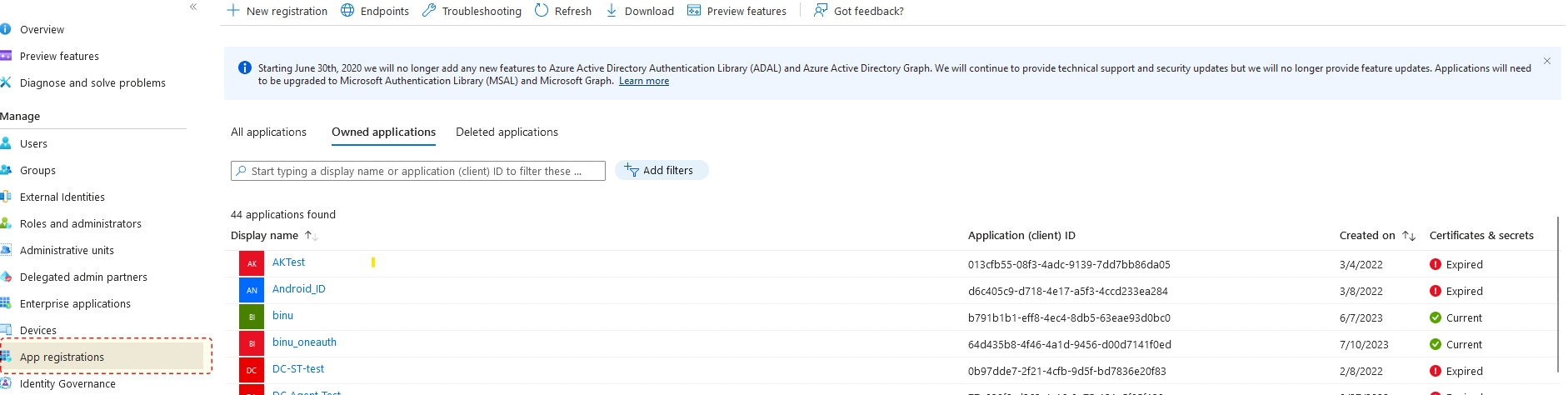Image resolution: width=1568 pixels, height=395 pixels.
Task: Open DC-ST-test application
Action: click(x=298, y=369)
